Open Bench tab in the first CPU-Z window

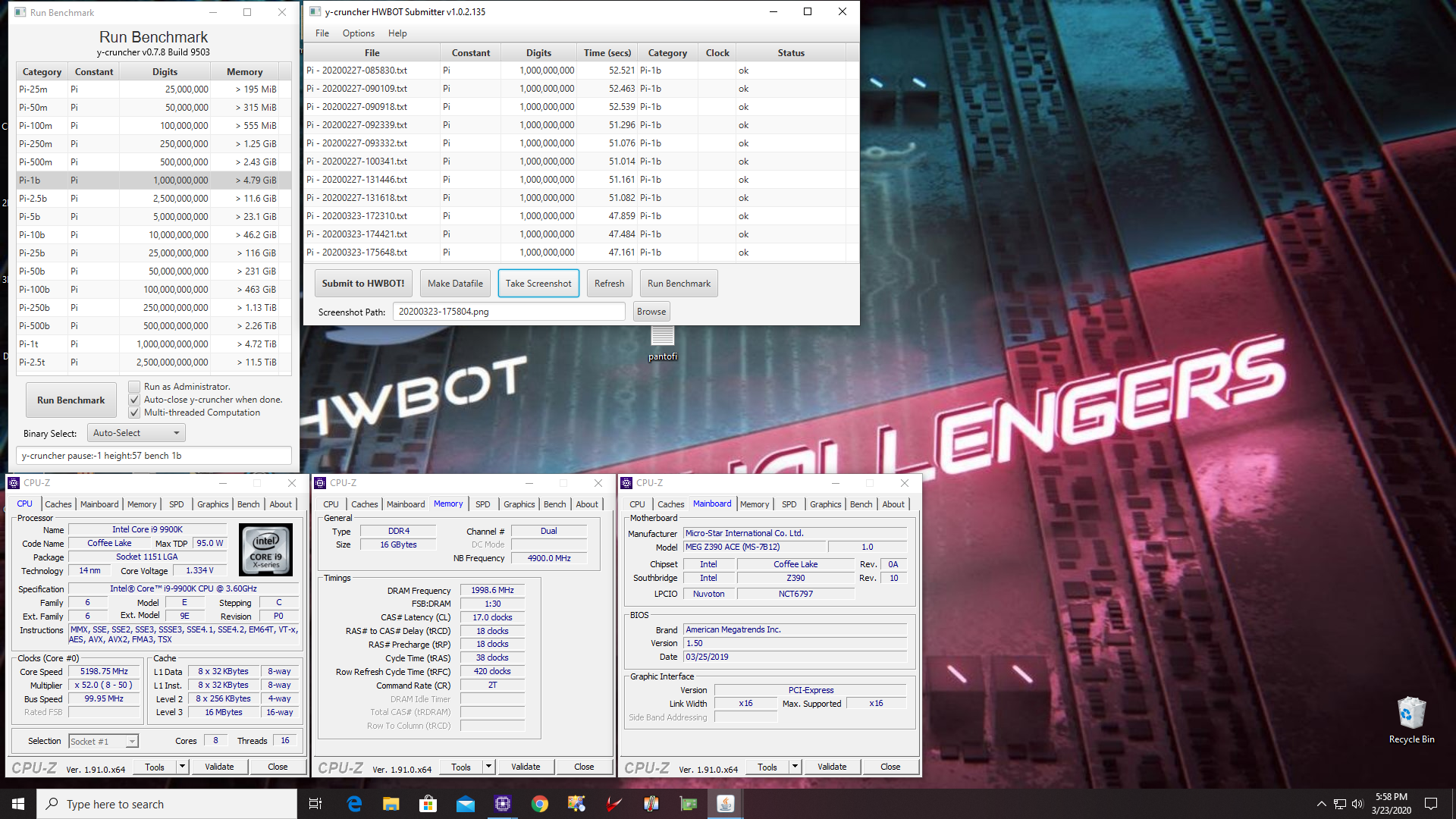click(248, 504)
